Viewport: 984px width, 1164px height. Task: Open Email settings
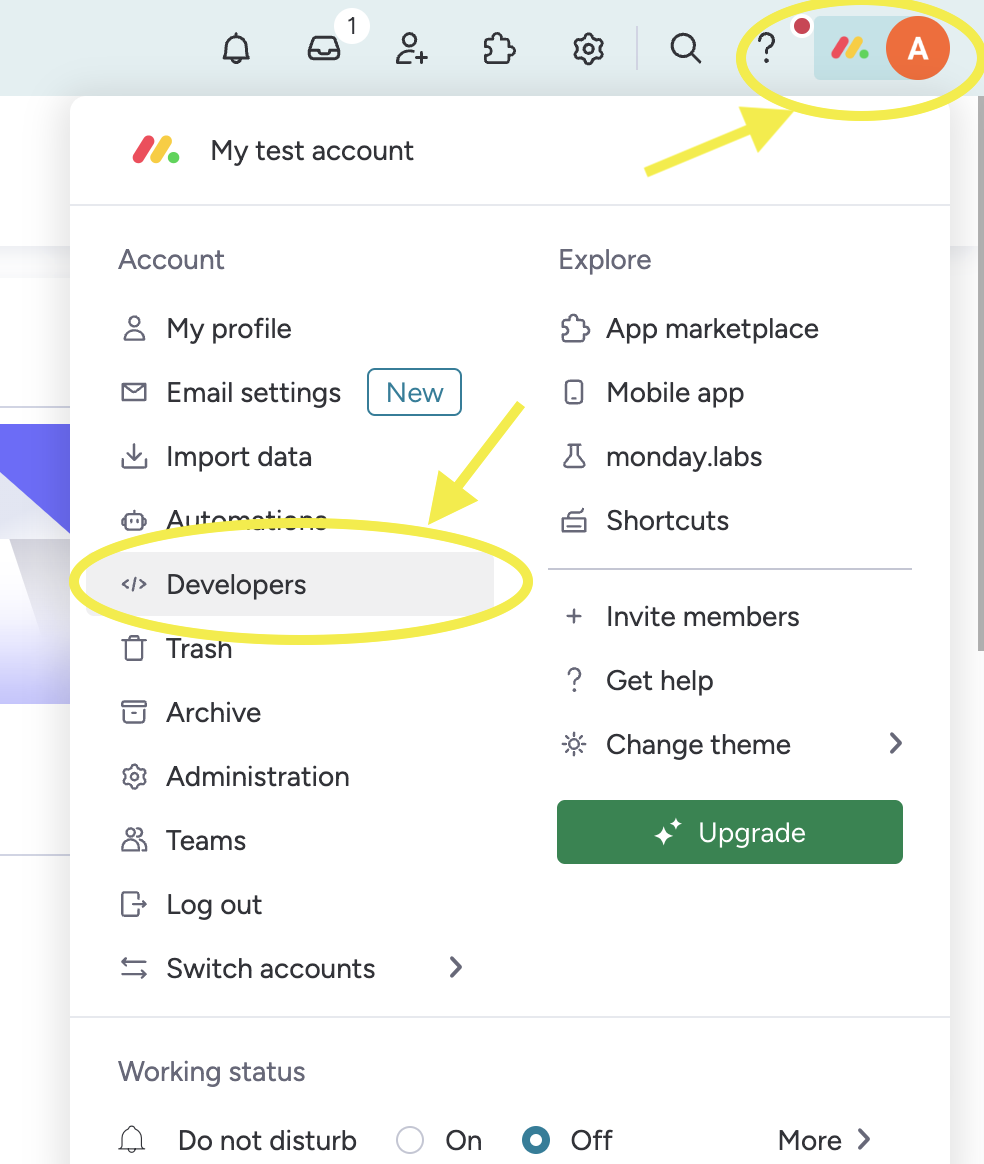(253, 393)
